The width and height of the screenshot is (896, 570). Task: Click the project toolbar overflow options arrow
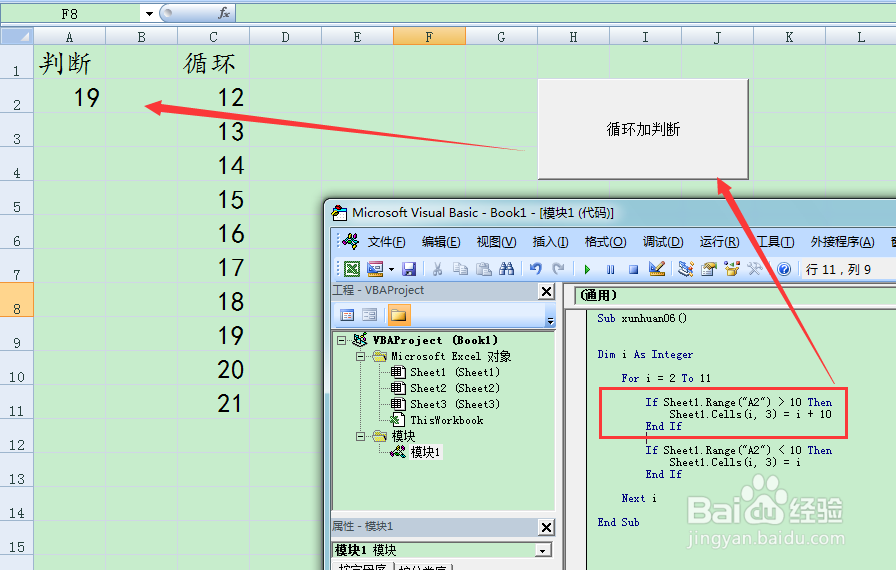coord(550,320)
